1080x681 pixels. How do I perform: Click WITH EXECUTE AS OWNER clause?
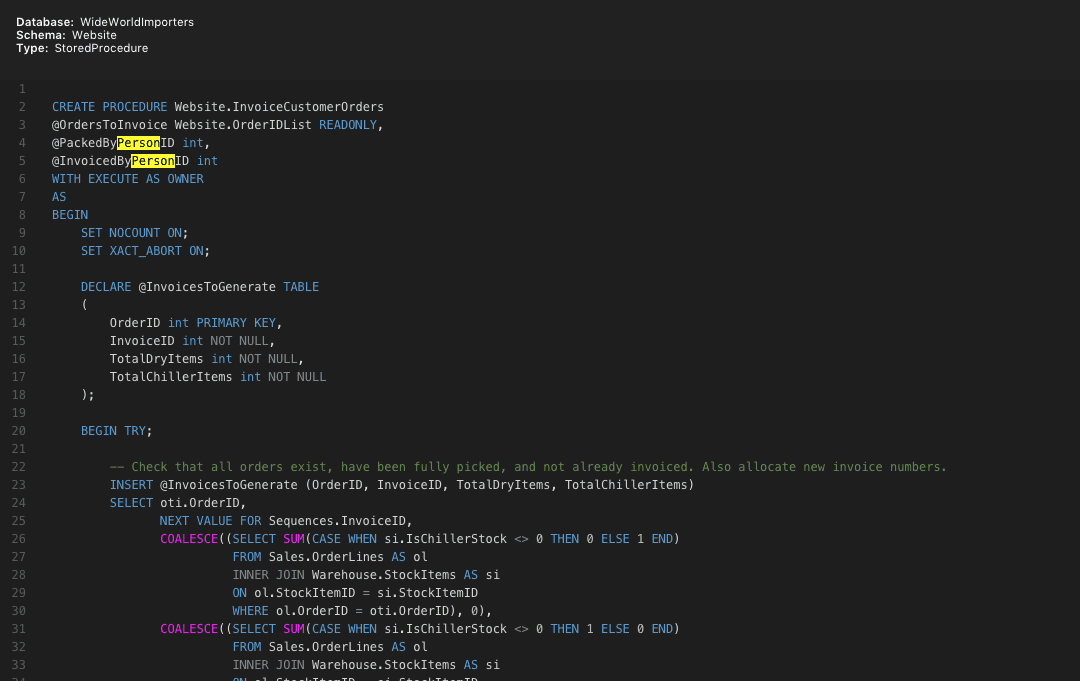point(127,179)
